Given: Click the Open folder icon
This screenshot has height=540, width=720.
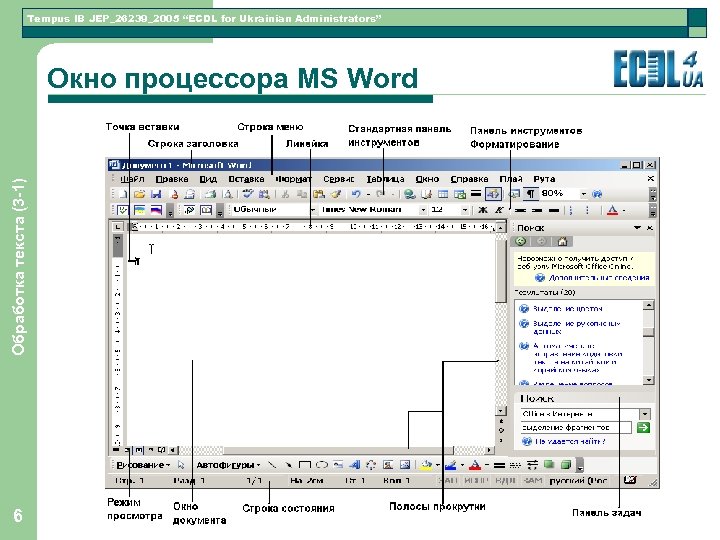Looking at the screenshot, I should click(x=139, y=194).
